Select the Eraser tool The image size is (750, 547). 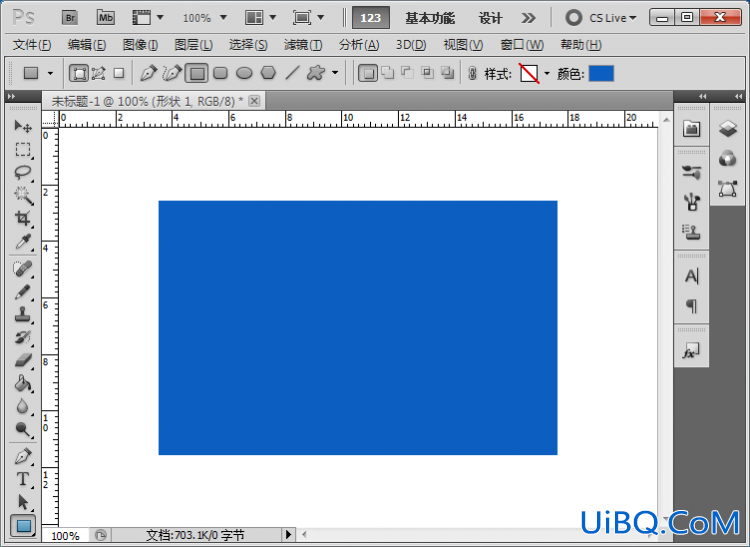click(22, 361)
